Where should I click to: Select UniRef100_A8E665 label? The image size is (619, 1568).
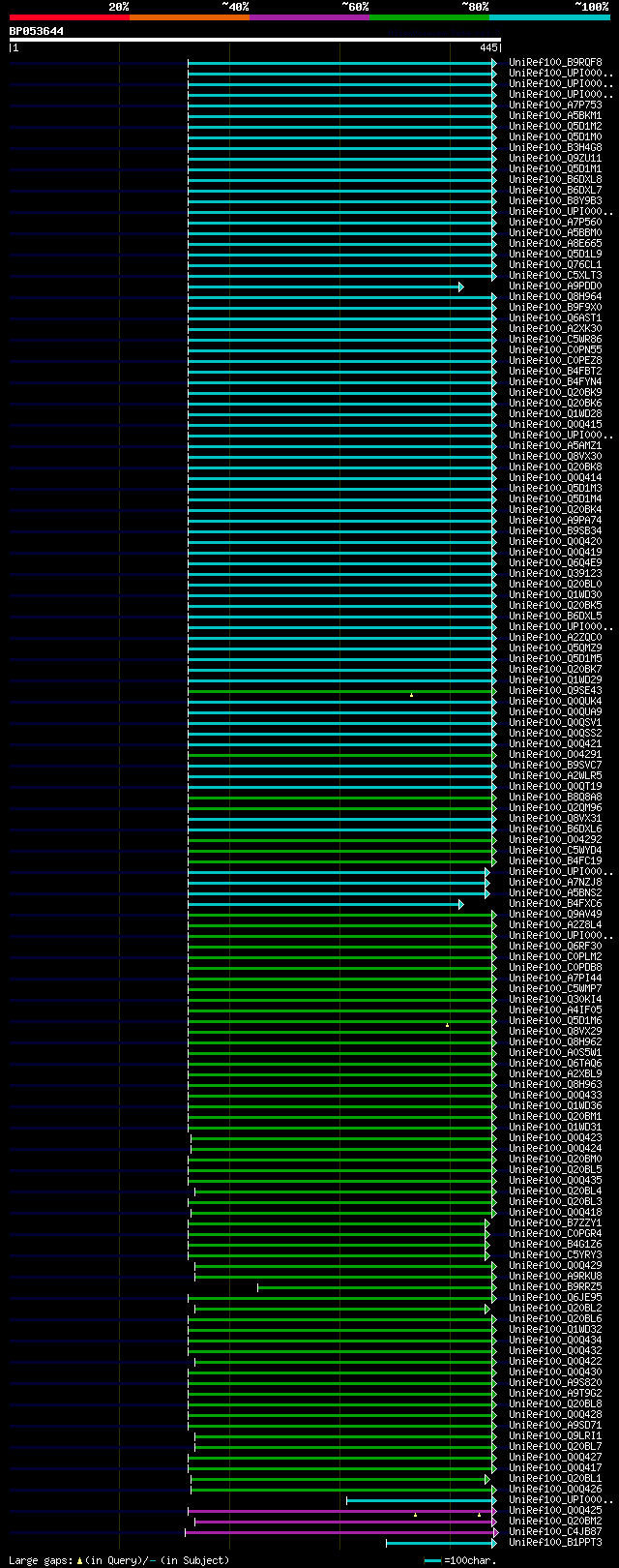point(555,243)
